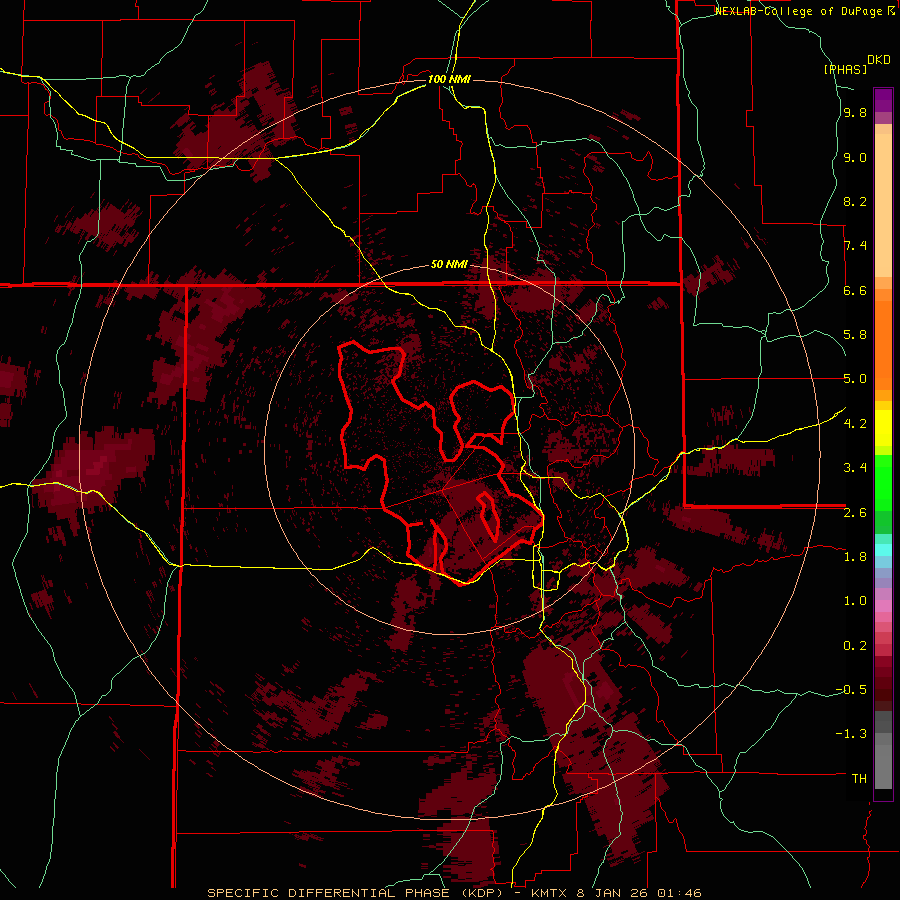Screen dimensions: 900x900
Task: Click the 1.8 scale value
Action: [x=855, y=557]
